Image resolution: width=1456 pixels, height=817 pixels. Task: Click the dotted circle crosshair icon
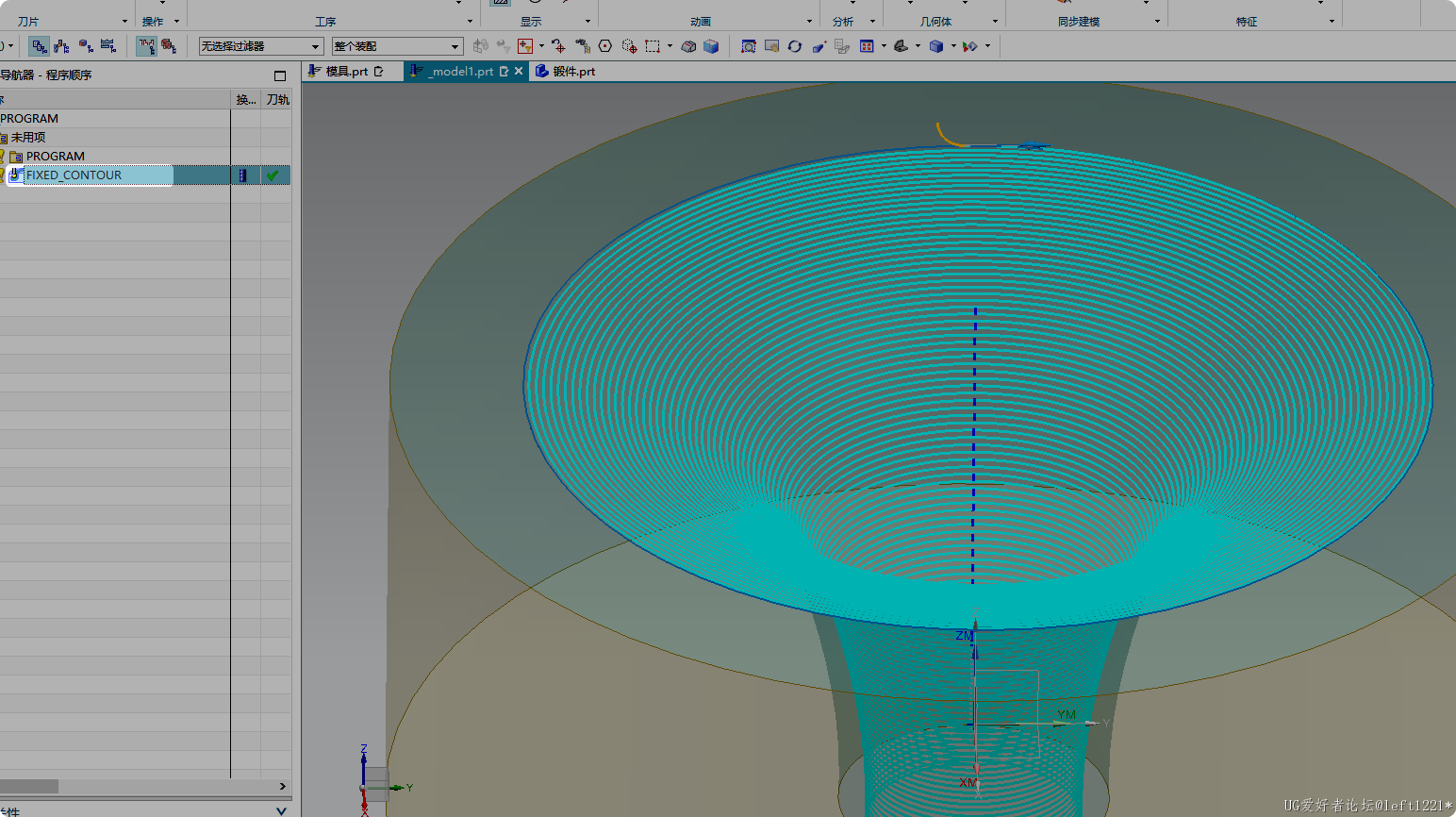629,46
